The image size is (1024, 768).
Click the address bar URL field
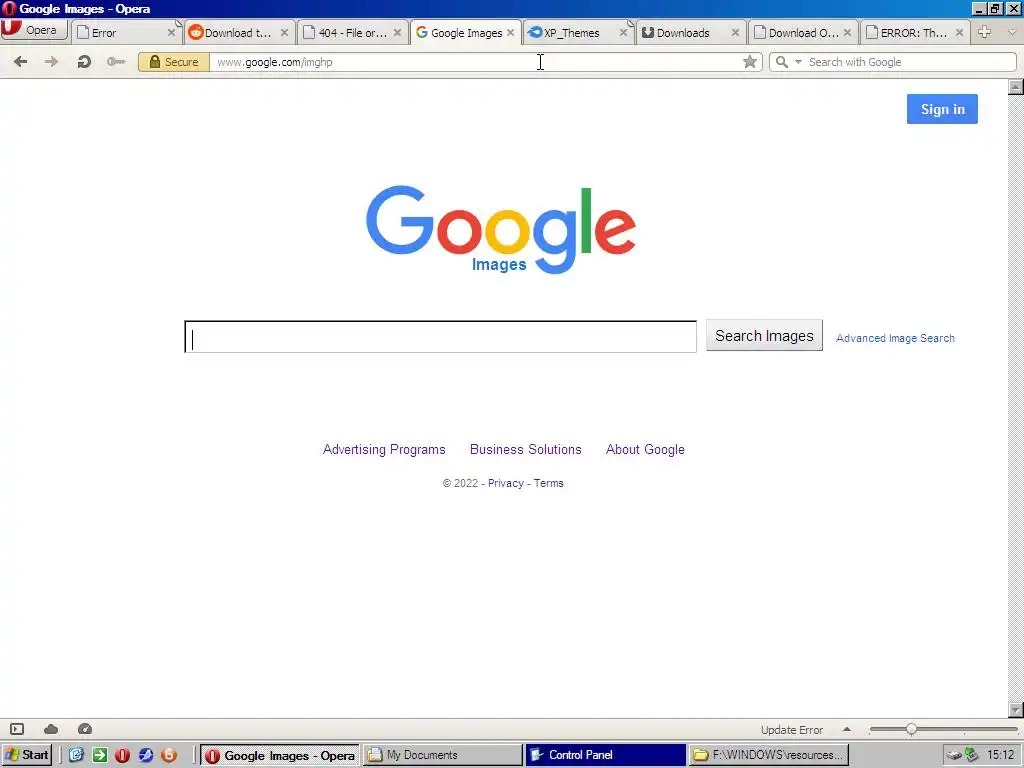pyautogui.click(x=475, y=62)
